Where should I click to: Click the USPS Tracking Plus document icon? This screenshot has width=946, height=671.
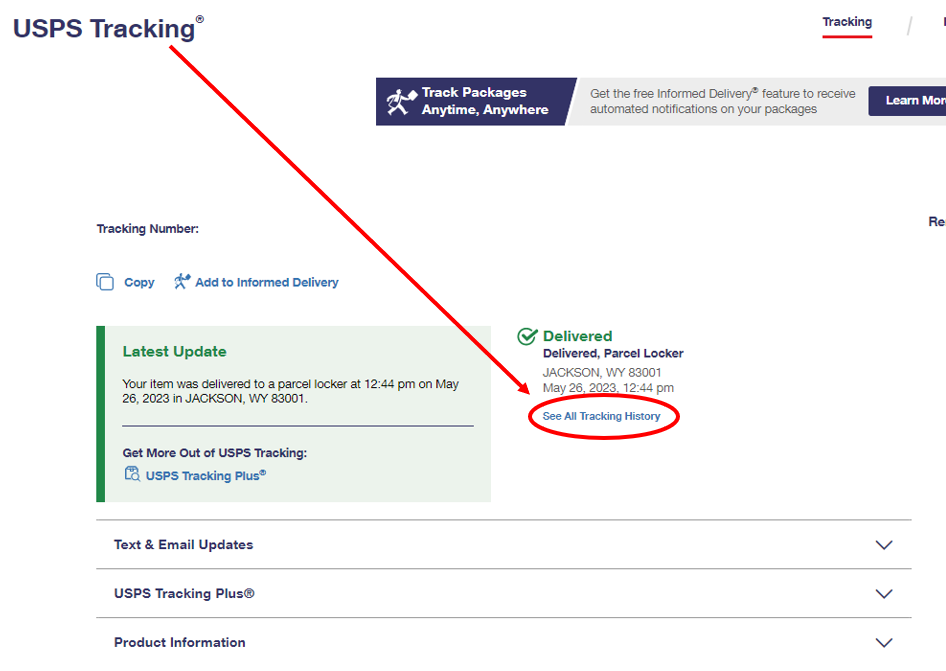132,474
